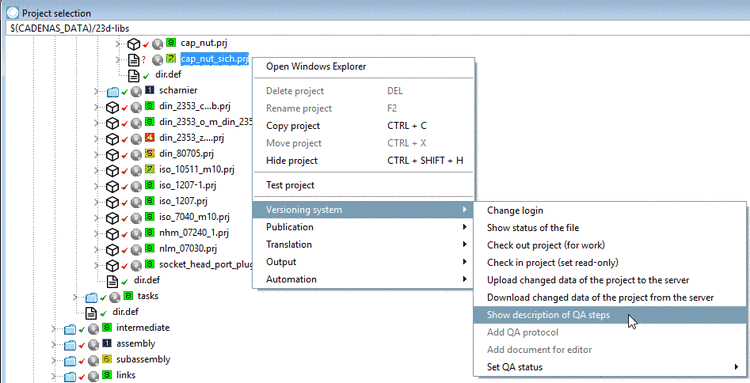Click the yellow status badge beside din_80705.prj
Viewport: 750px width, 383px height.
click(149, 153)
